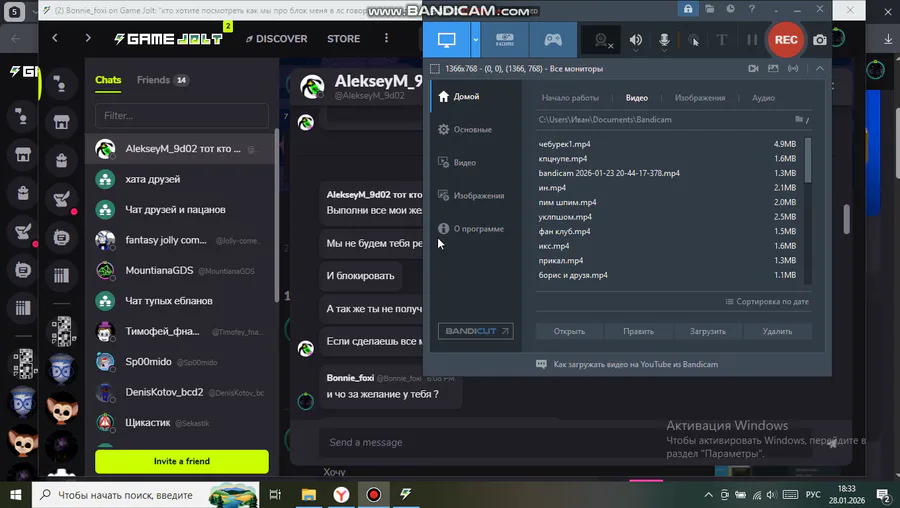Image resolution: width=900 pixels, height=508 pixels.
Task: Open Windows Task View
Action: (x=276, y=494)
